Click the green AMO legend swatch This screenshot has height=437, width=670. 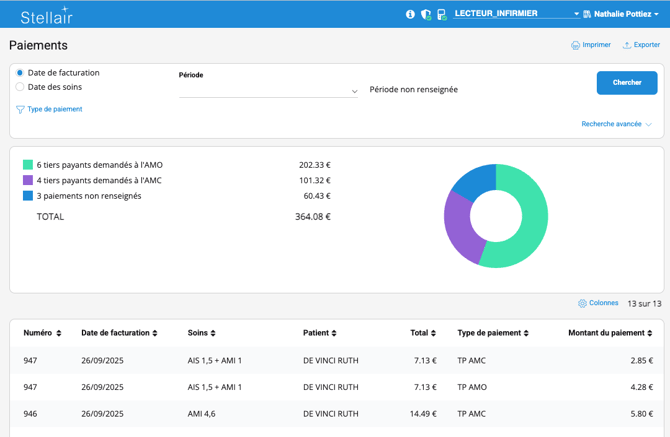28,165
